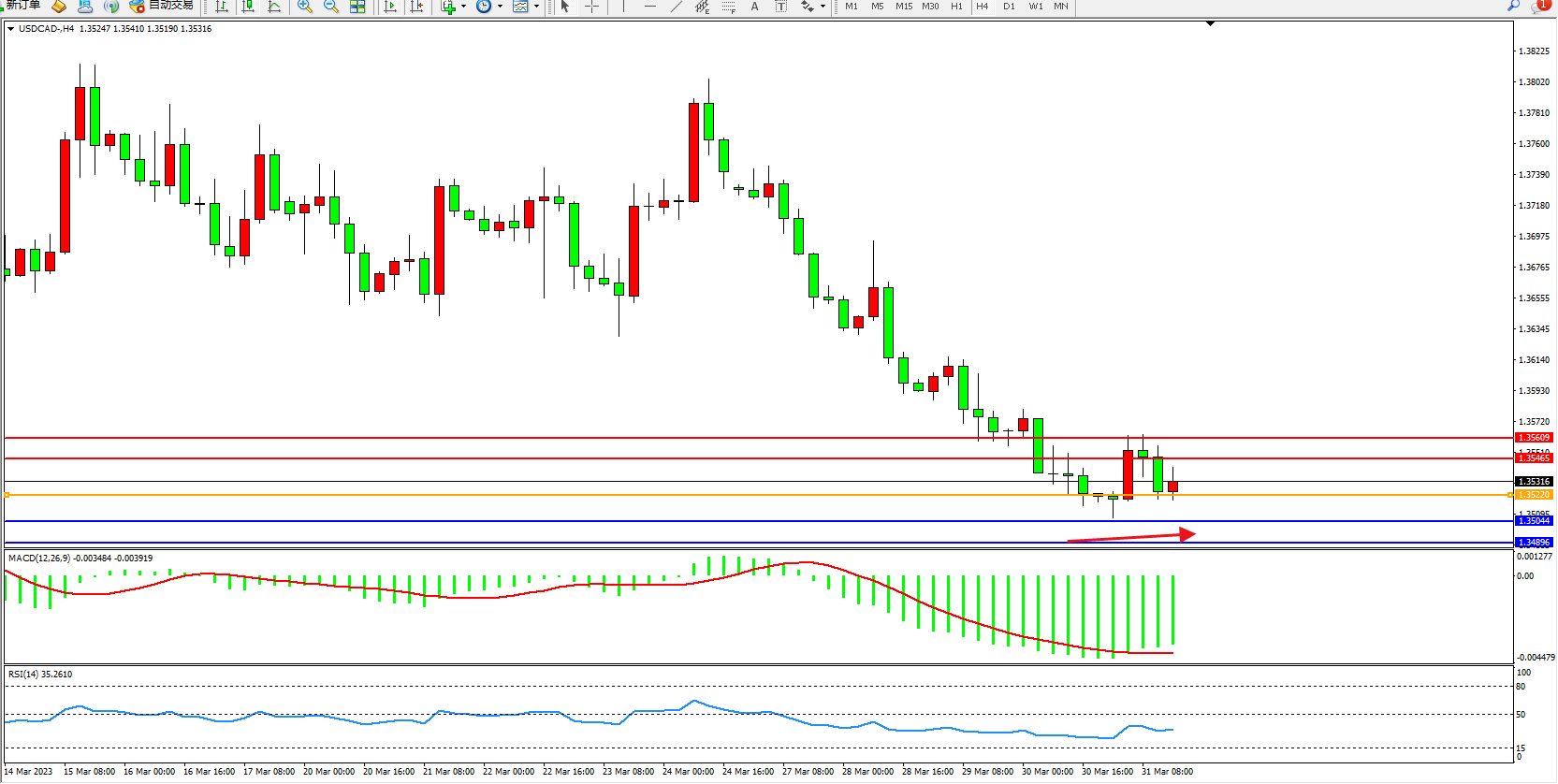
Task: Toggle the chart auto scroll button
Action: coord(390,7)
